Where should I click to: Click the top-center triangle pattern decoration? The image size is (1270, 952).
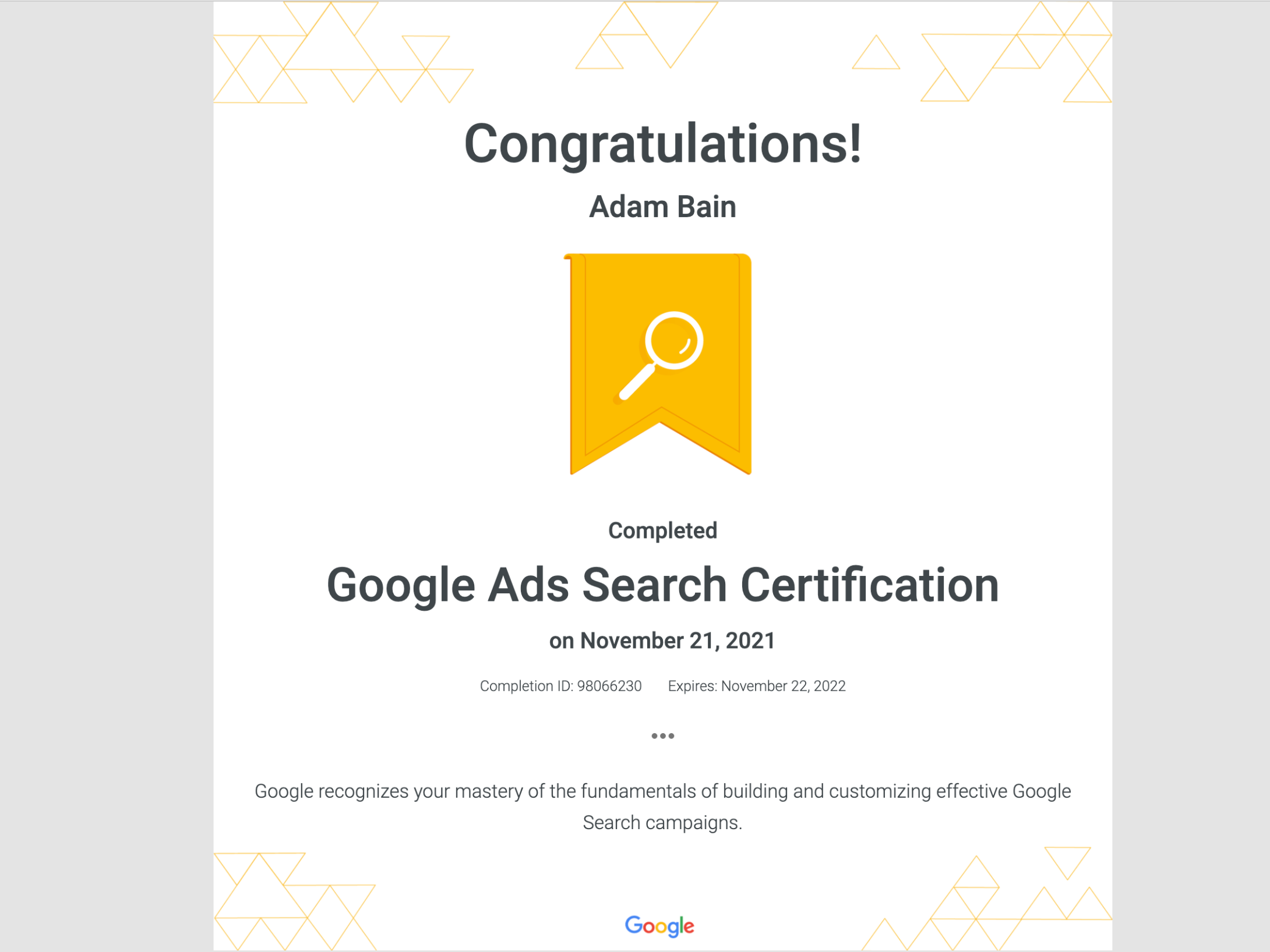(647, 35)
